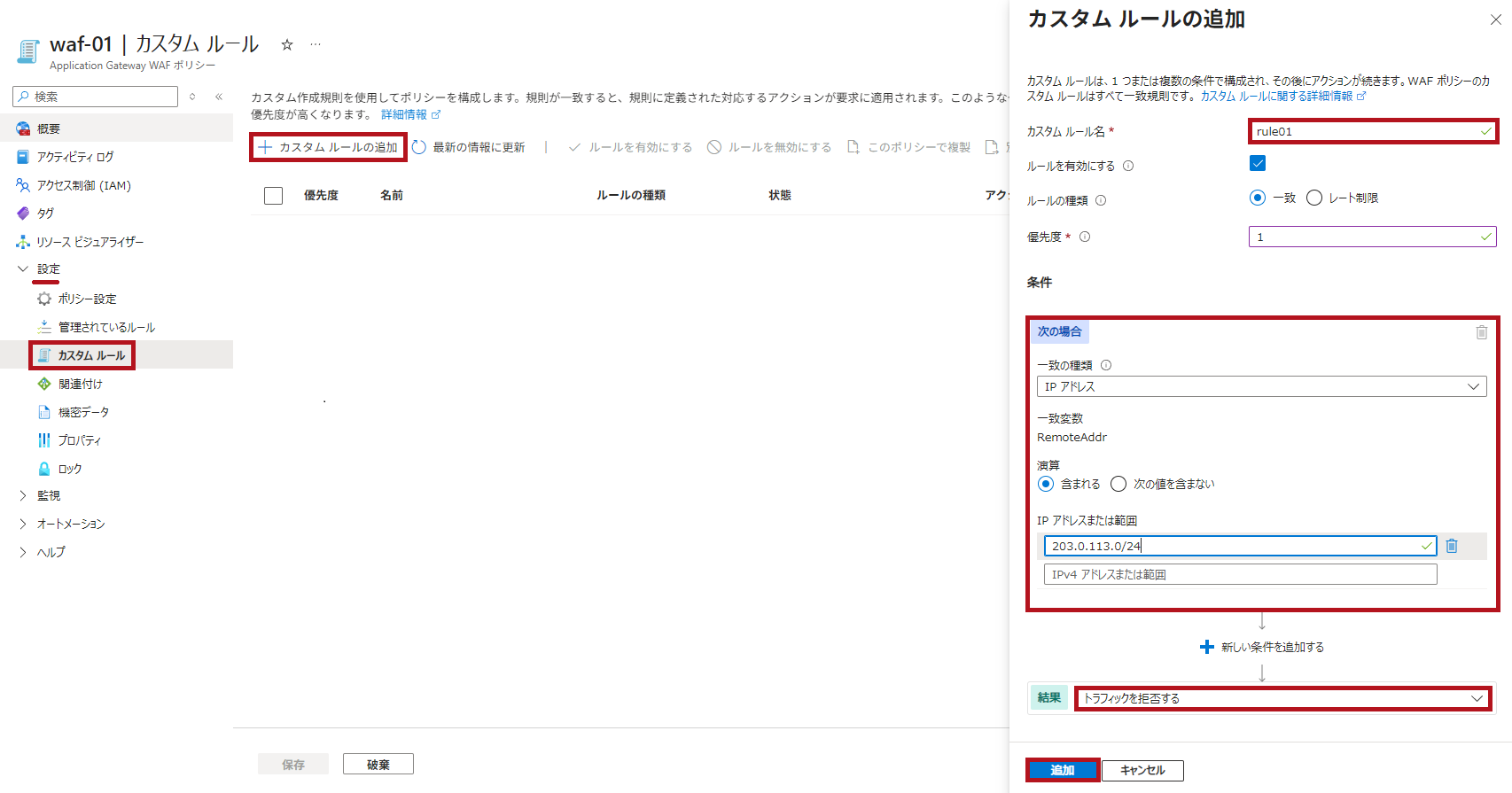This screenshot has height=793, width=1512.
Task: Click info icon beside ルールの種類
Action: (1101, 200)
